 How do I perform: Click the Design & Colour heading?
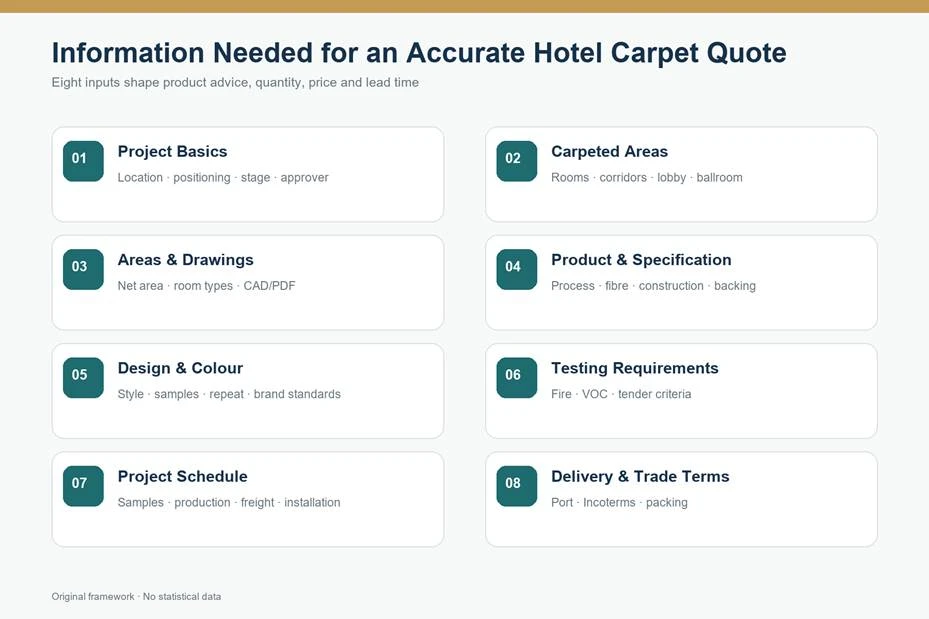[x=180, y=368]
